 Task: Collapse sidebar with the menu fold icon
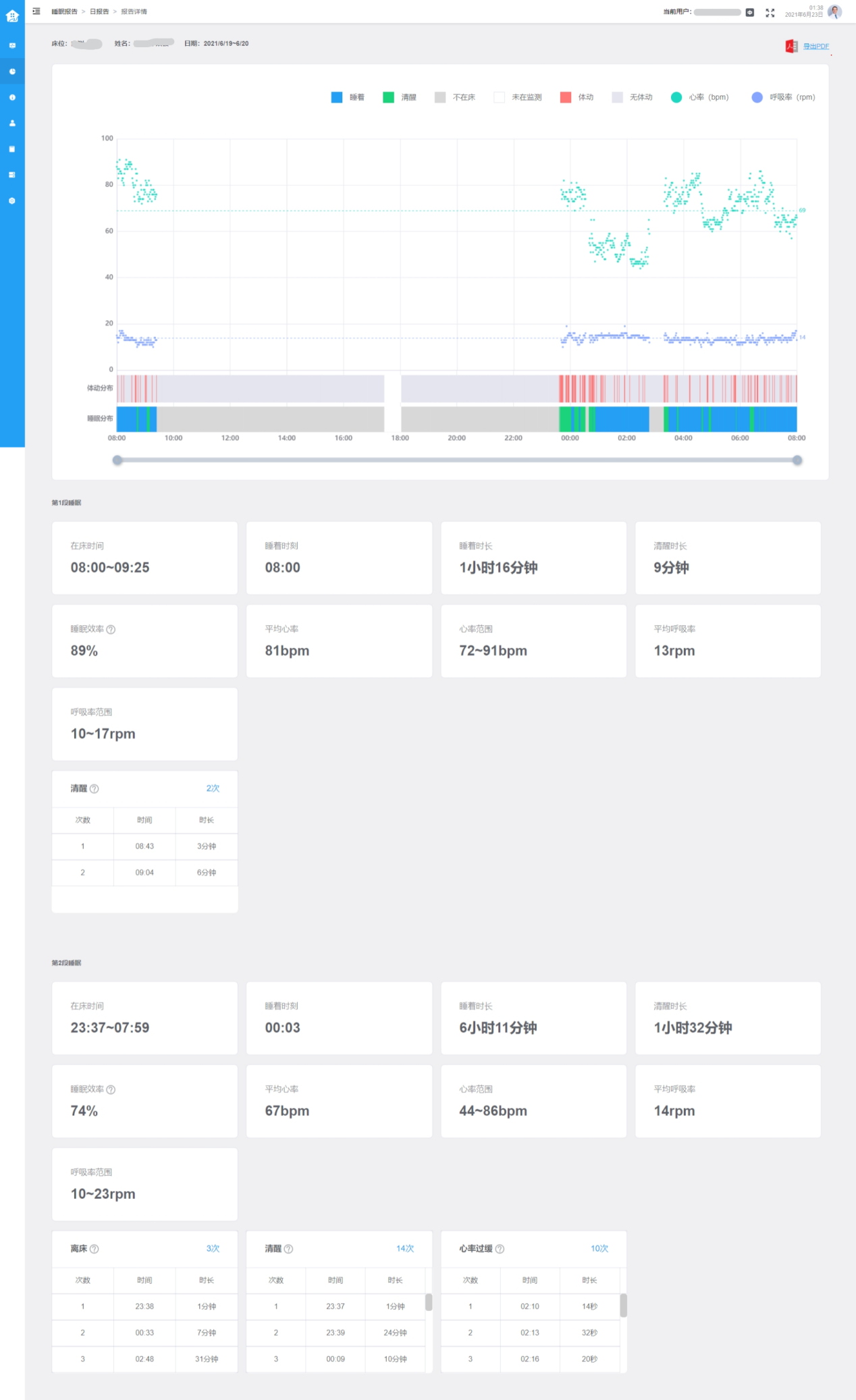(36, 11)
